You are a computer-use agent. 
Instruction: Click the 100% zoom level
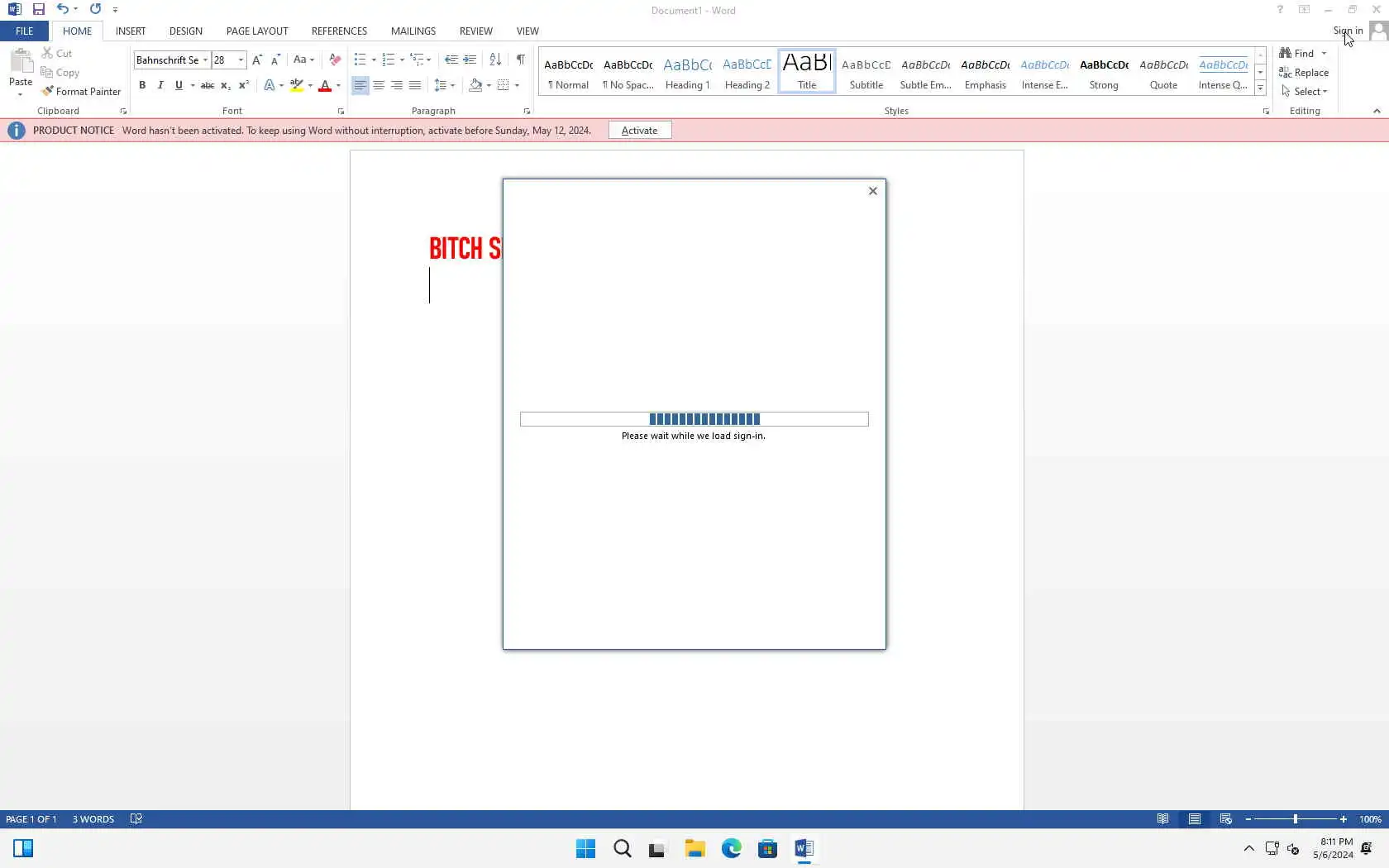[1370, 819]
